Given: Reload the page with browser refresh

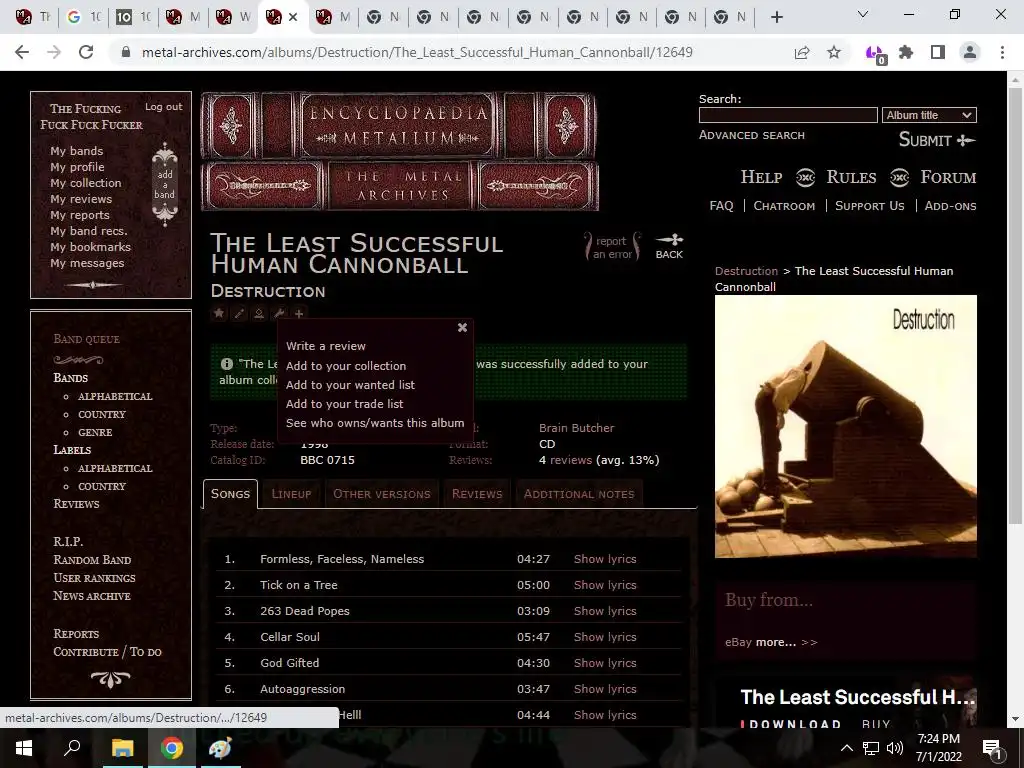Looking at the screenshot, I should tap(86, 52).
